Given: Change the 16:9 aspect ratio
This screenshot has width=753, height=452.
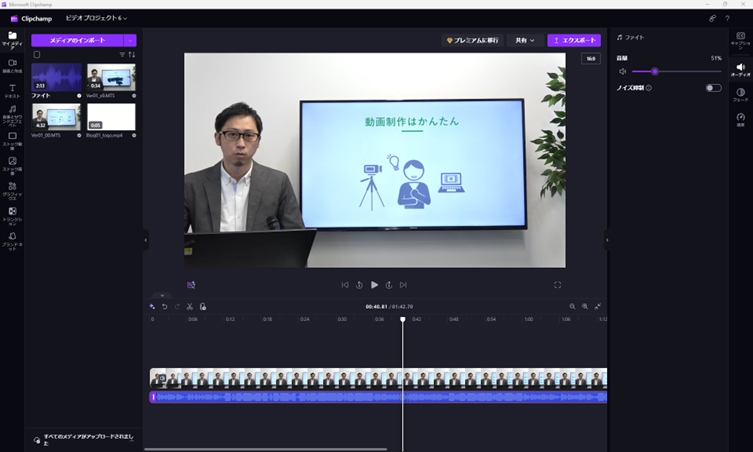Looking at the screenshot, I should tap(591, 59).
